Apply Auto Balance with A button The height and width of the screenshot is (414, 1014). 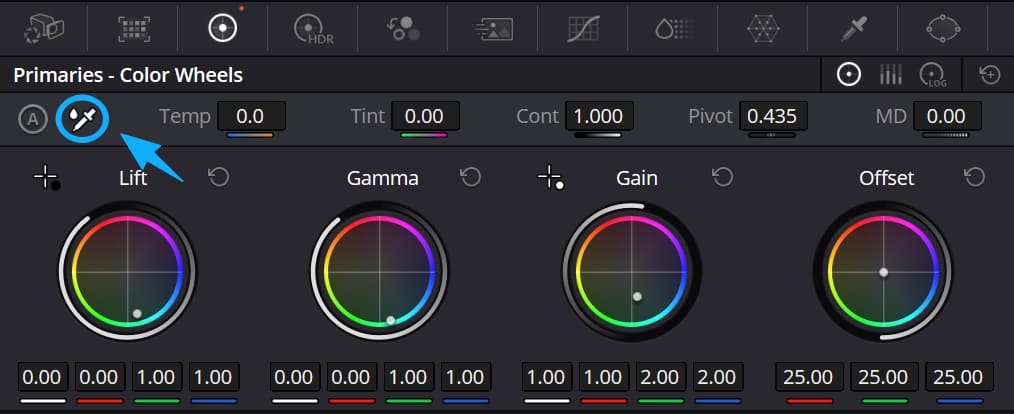coord(32,120)
